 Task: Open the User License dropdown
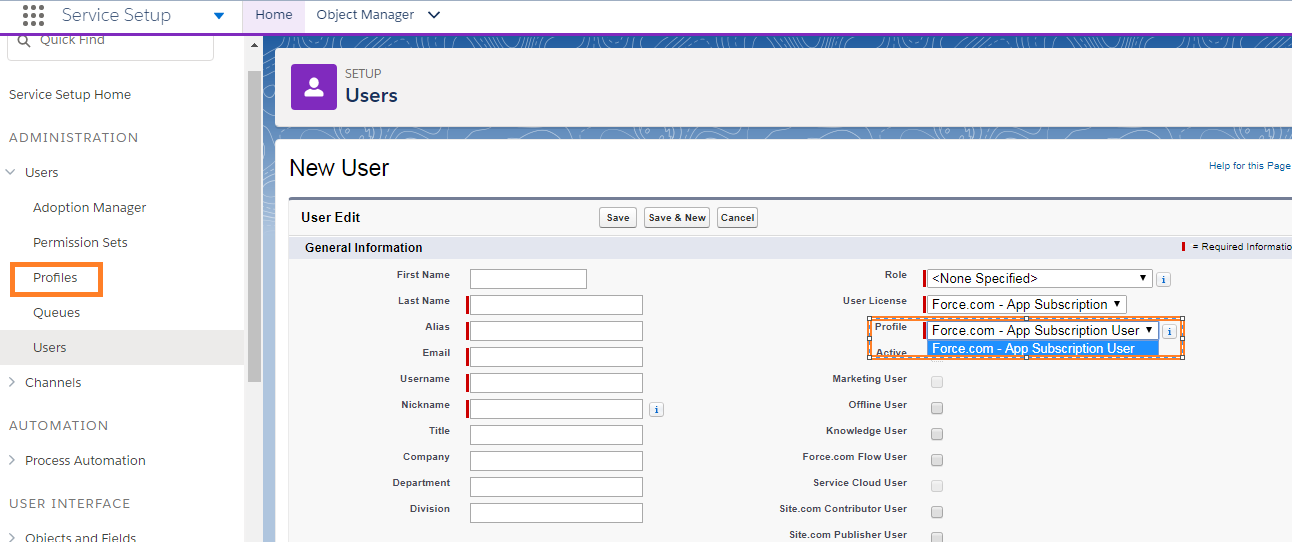coord(1026,305)
